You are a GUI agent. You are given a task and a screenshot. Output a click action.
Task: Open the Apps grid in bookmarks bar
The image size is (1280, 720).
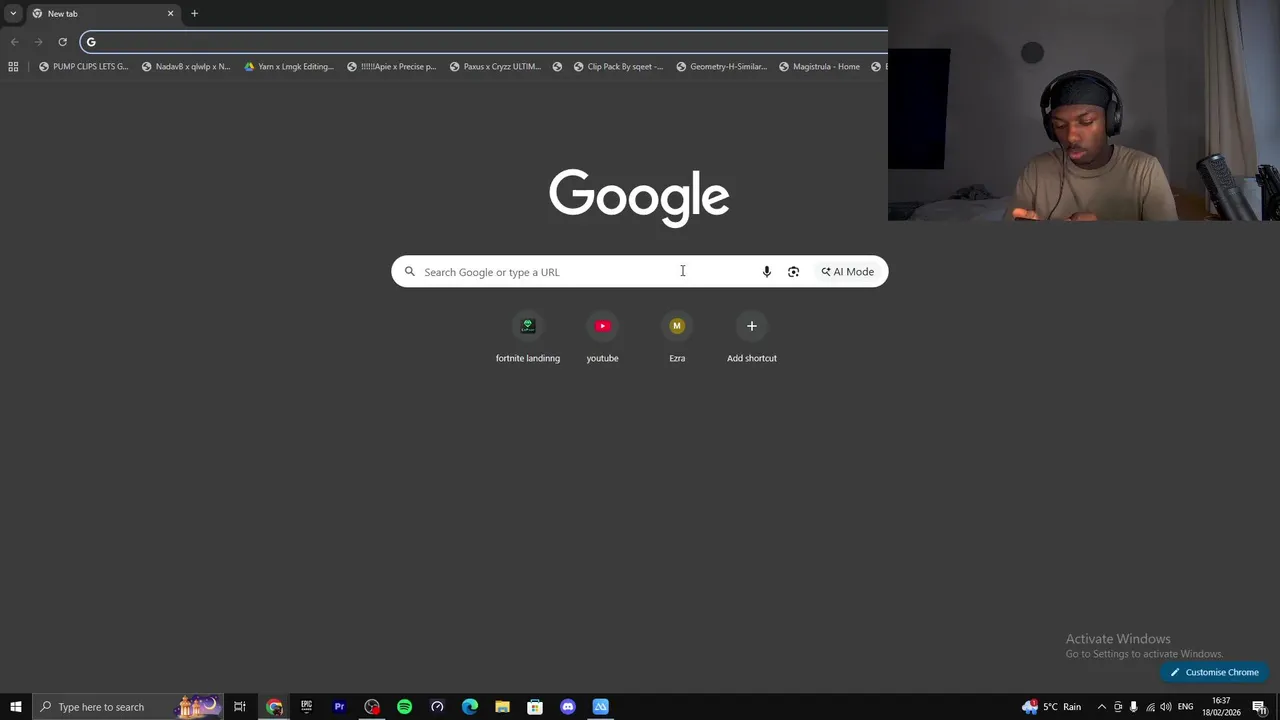[x=13, y=67]
